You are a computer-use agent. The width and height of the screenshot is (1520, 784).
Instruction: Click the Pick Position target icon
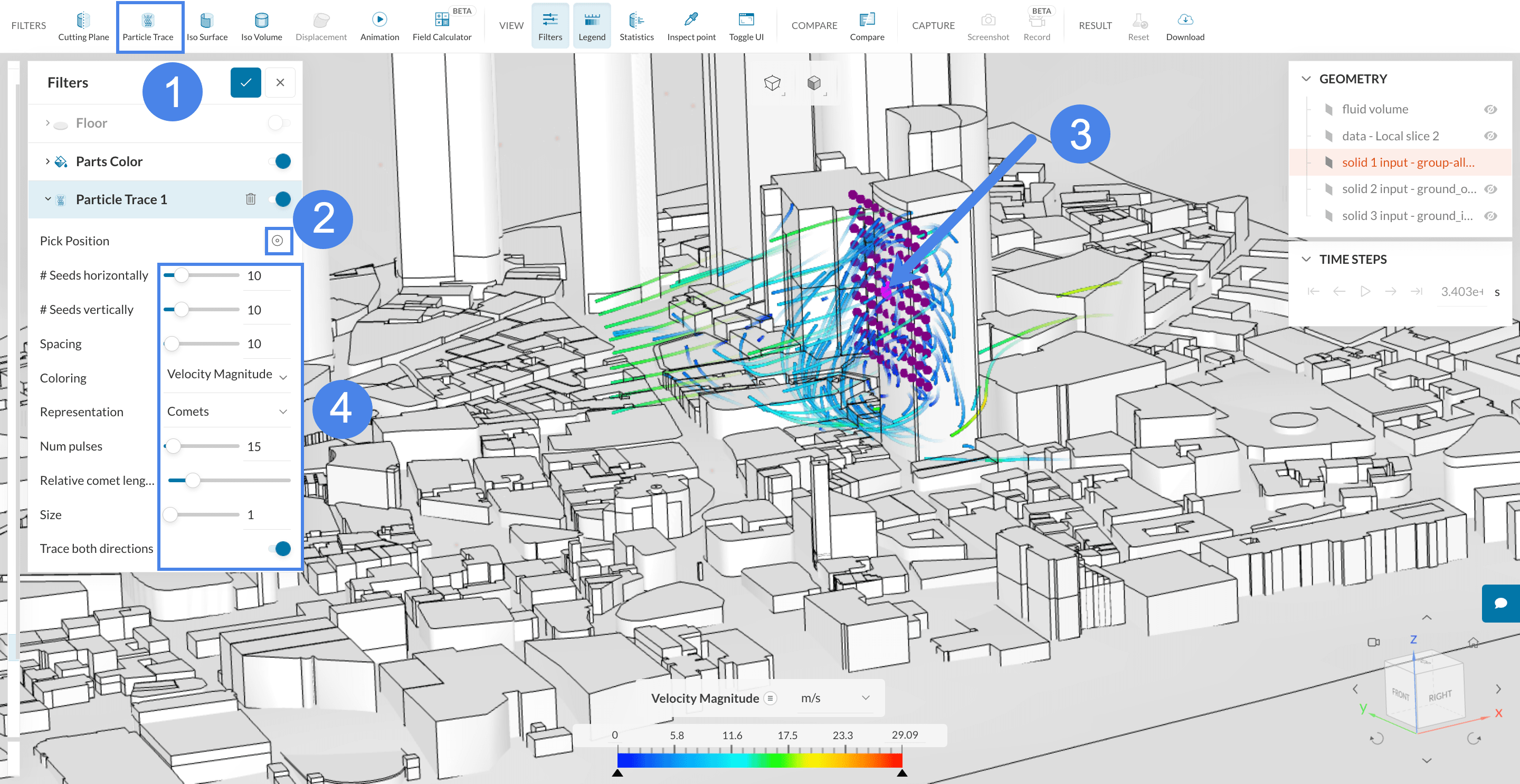click(277, 241)
